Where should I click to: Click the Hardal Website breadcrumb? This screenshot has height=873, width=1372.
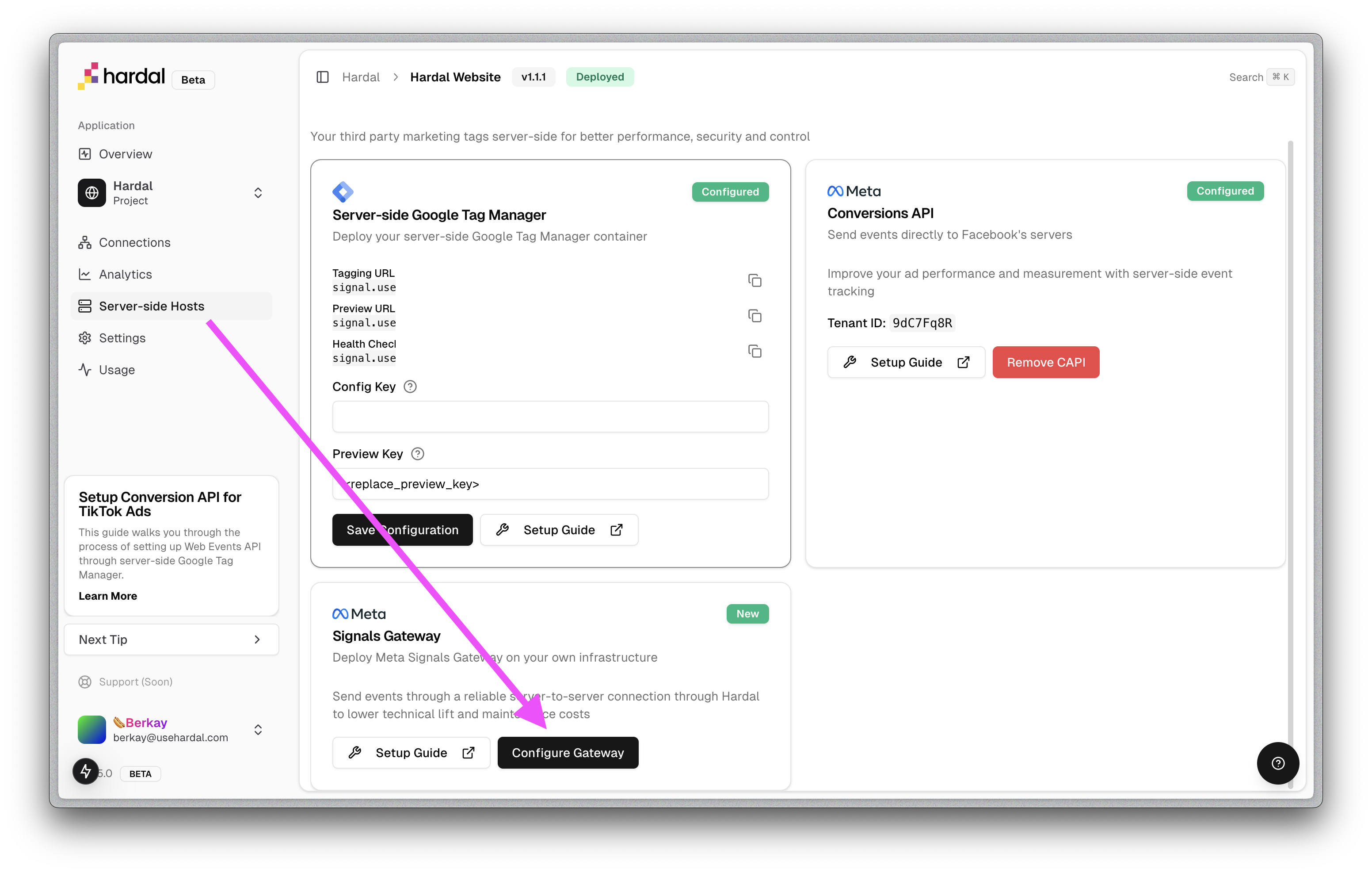pos(455,77)
